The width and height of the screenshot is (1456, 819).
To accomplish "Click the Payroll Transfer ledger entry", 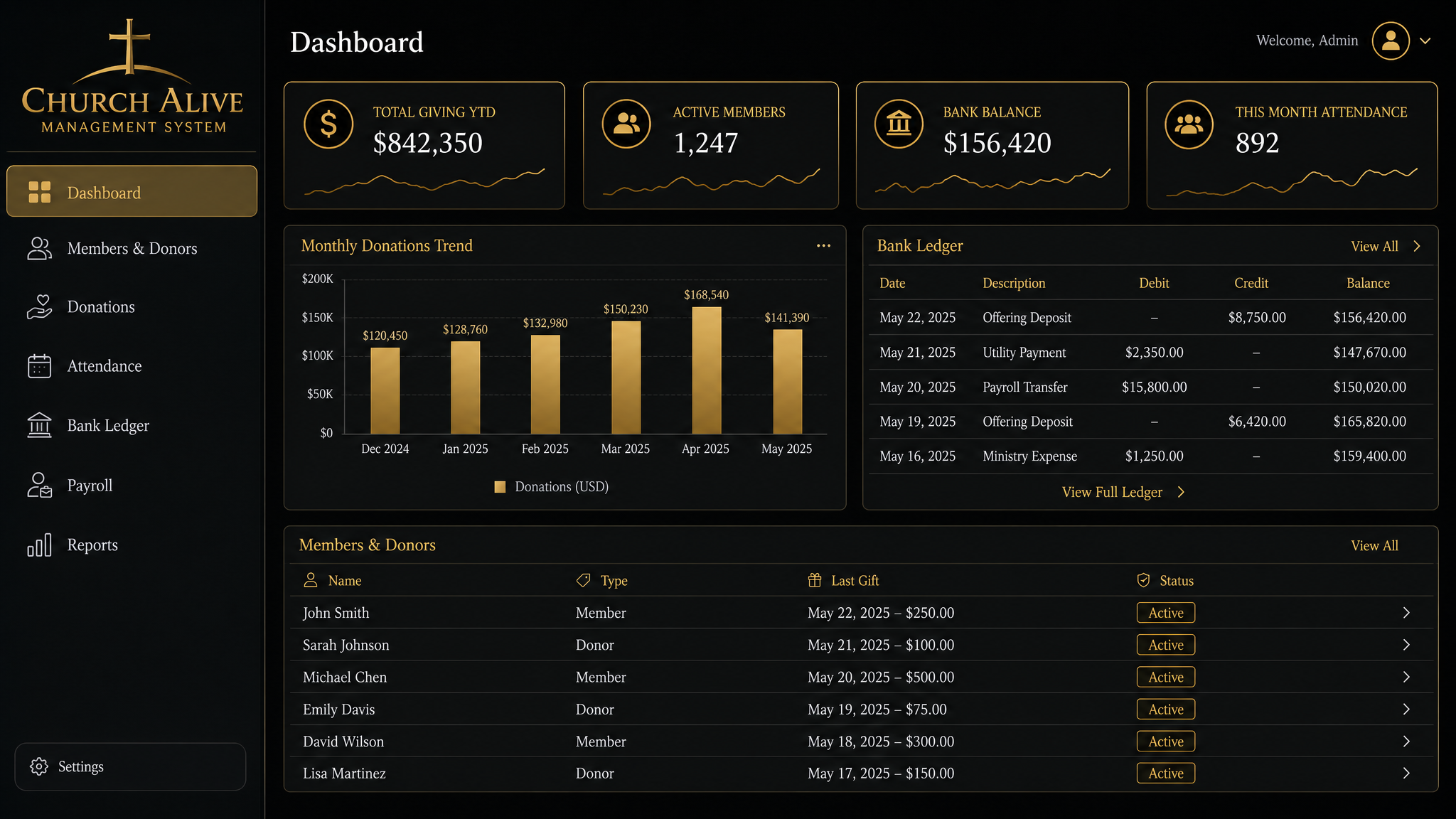I will click(1024, 387).
